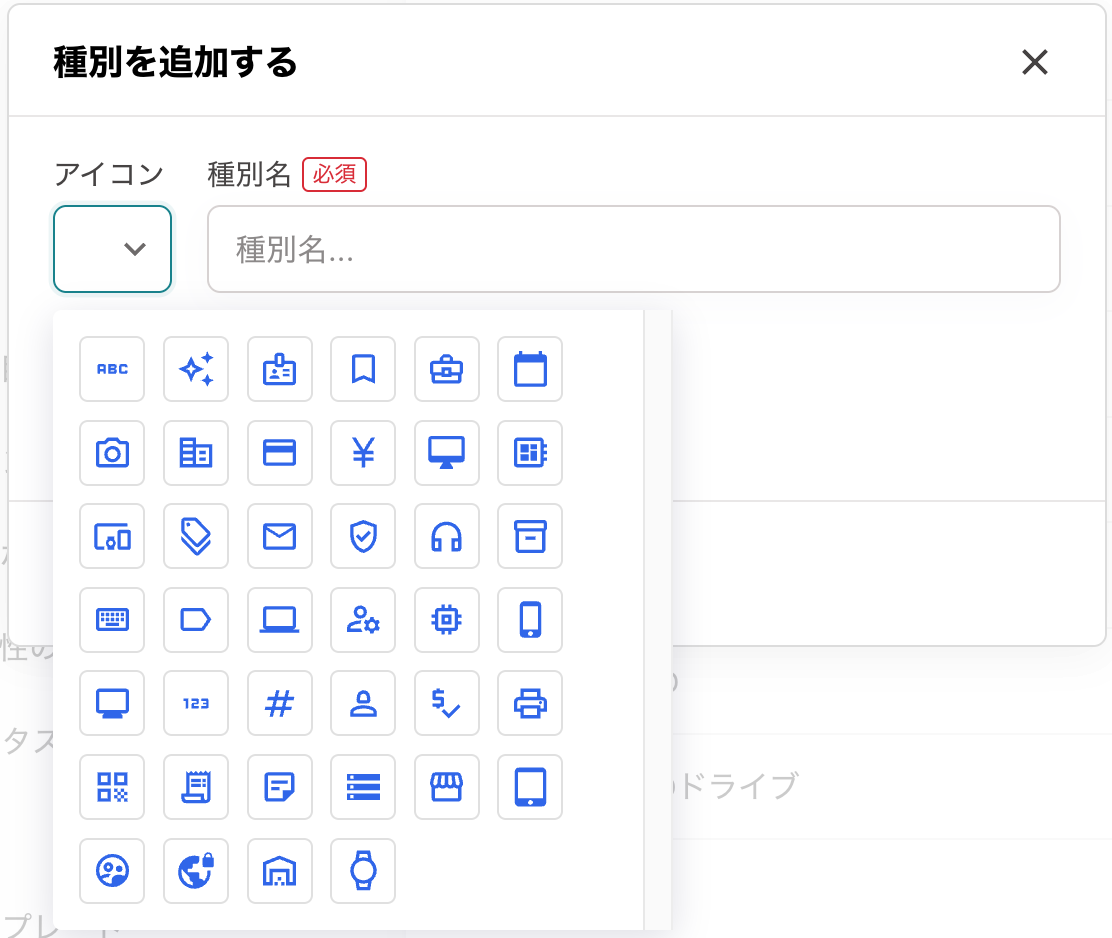This screenshot has width=1112, height=938.
Task: Select the QR code icon
Action: tap(112, 787)
